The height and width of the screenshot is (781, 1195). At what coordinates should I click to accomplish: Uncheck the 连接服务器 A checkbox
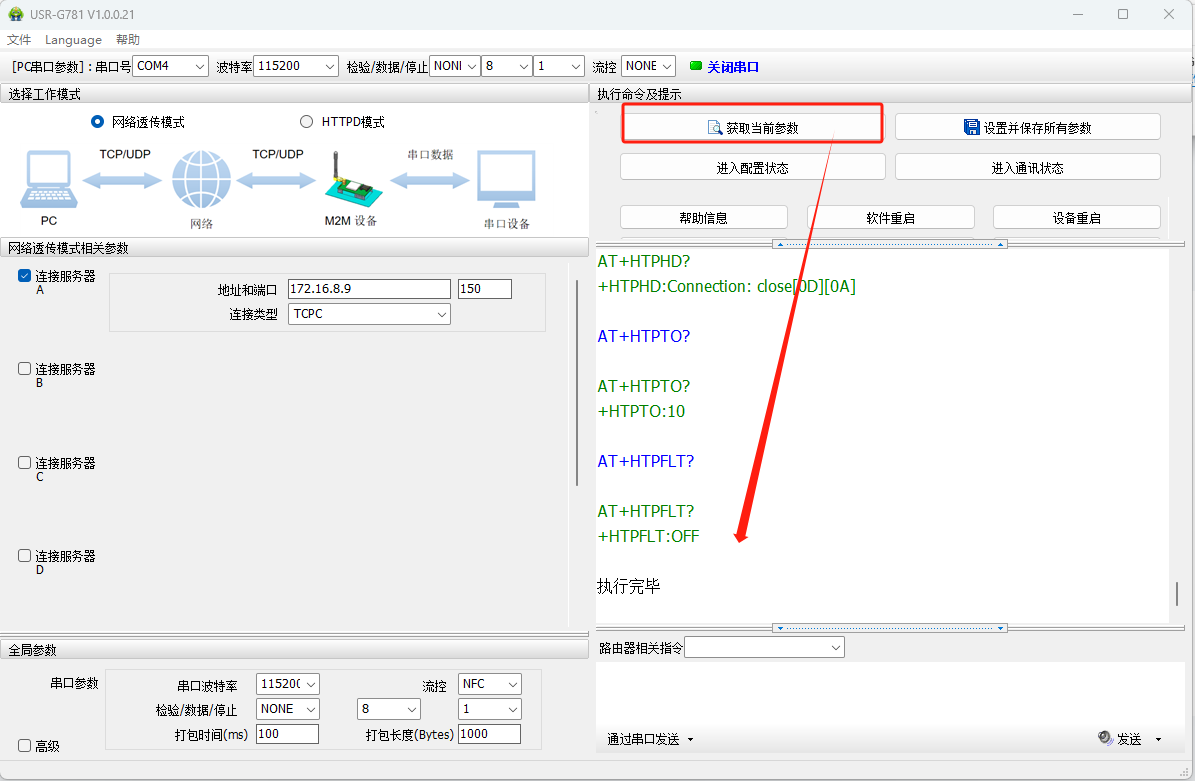[25, 276]
